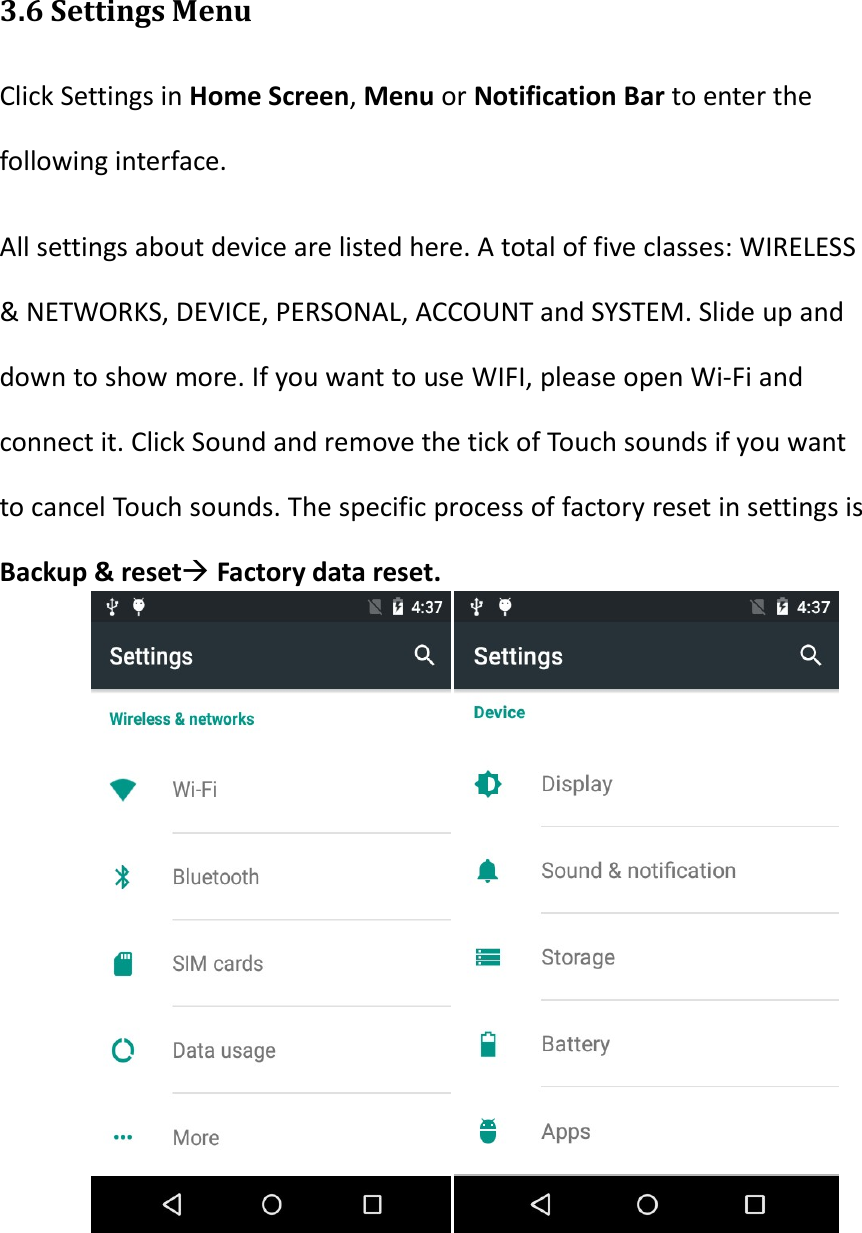
Task: Expand More under Wireless & networks
Action: [122, 1137]
